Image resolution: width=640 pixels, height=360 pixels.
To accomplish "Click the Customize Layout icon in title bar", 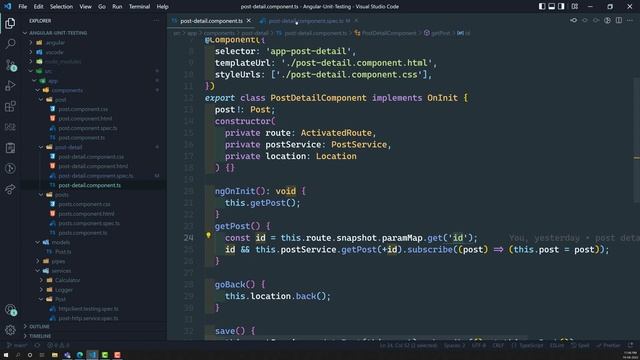I will pyautogui.click(x=575, y=7).
